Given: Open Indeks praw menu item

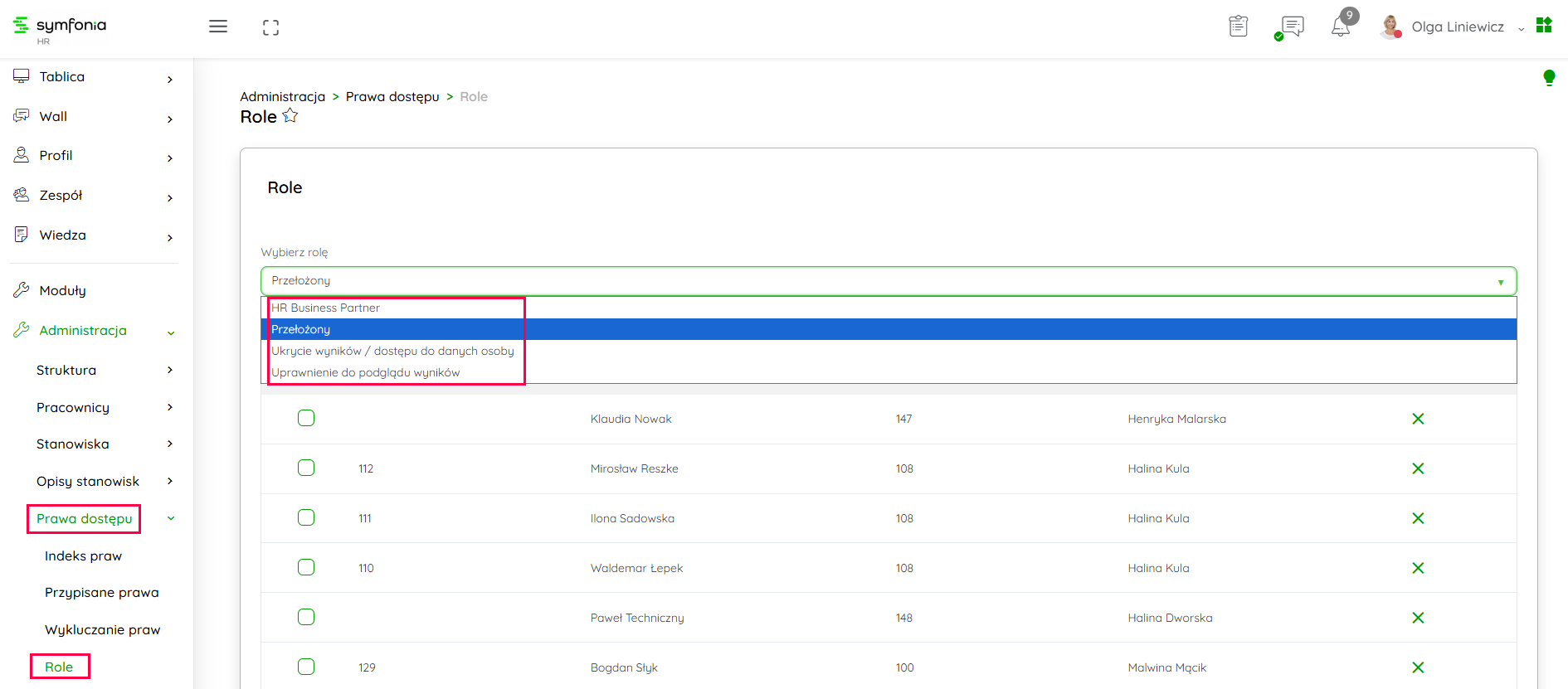Looking at the screenshot, I should coord(83,556).
